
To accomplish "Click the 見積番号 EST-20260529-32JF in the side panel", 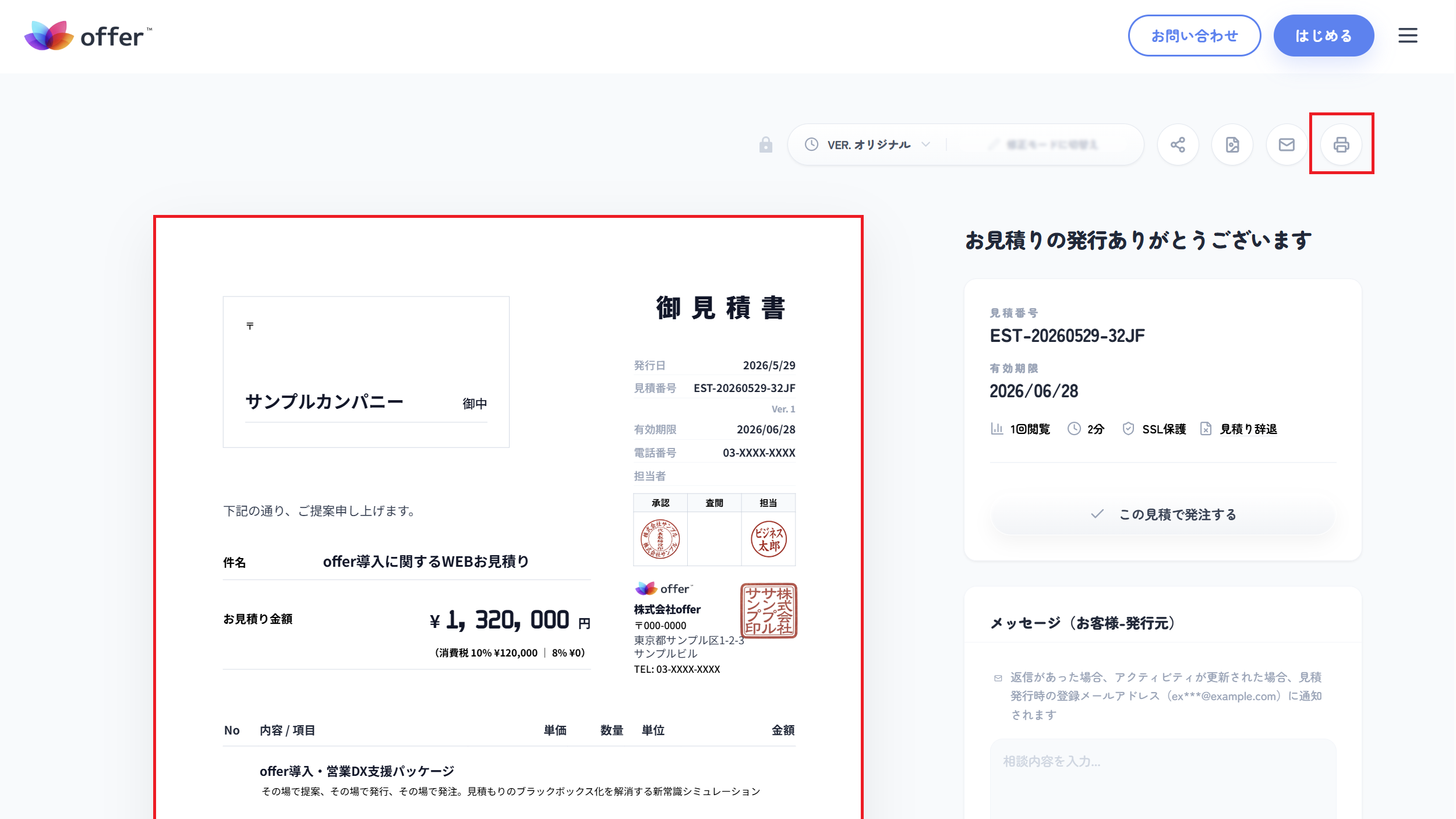I will tap(1067, 336).
